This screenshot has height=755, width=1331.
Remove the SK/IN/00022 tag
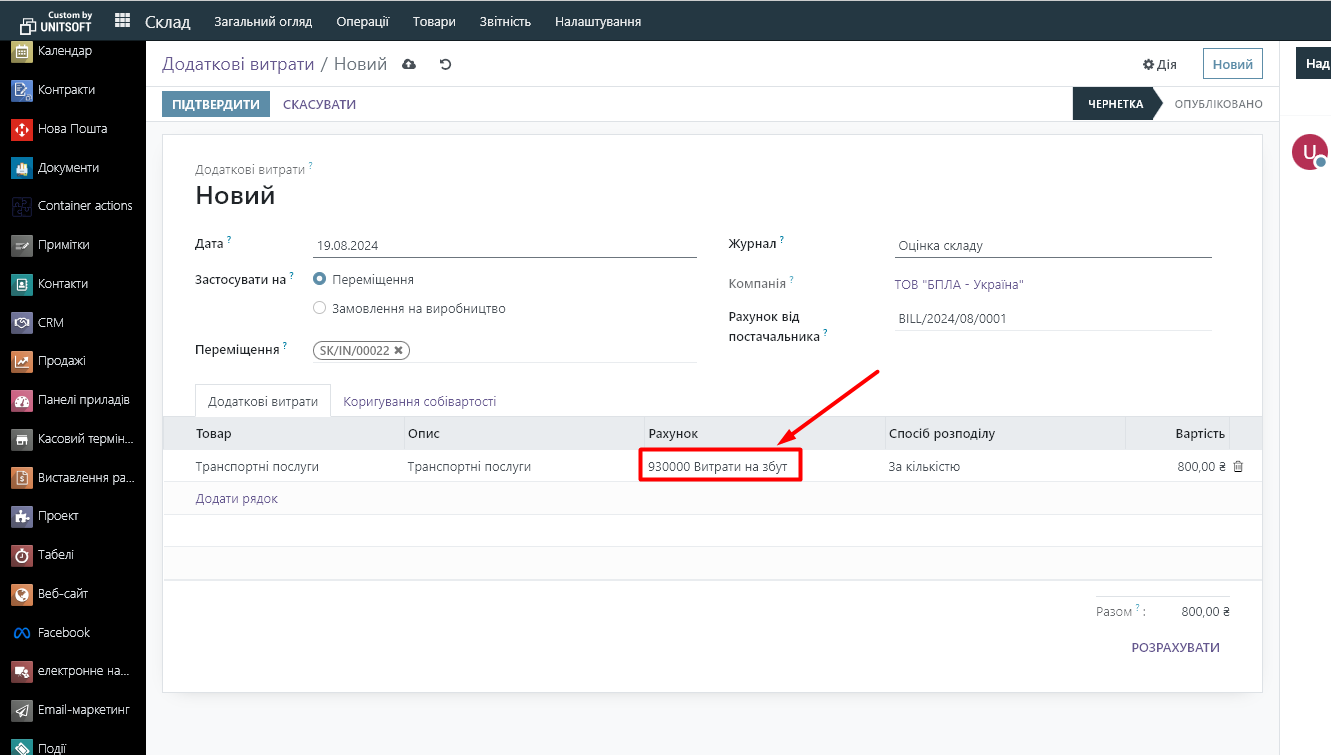tap(399, 350)
